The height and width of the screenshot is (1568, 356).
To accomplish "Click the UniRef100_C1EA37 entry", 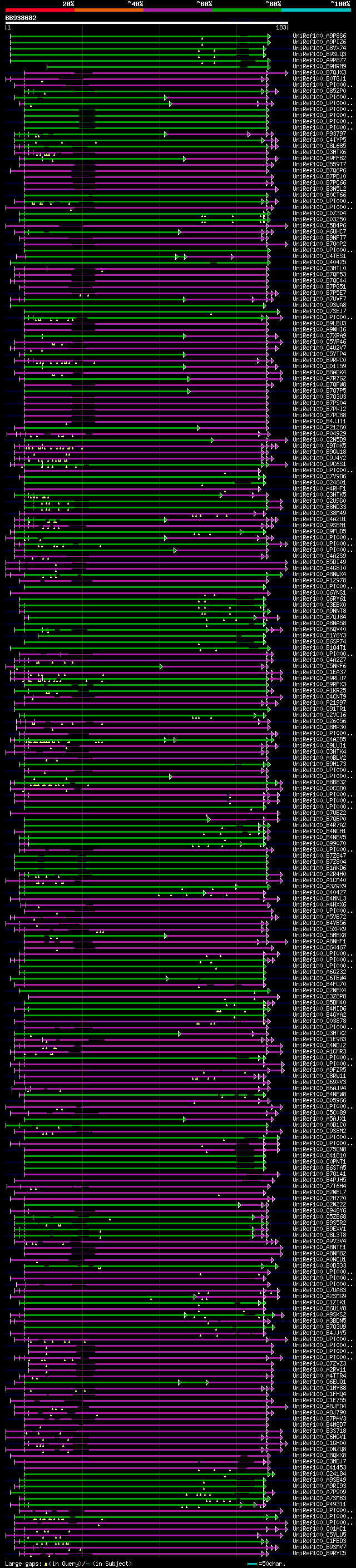I will coord(319,672).
